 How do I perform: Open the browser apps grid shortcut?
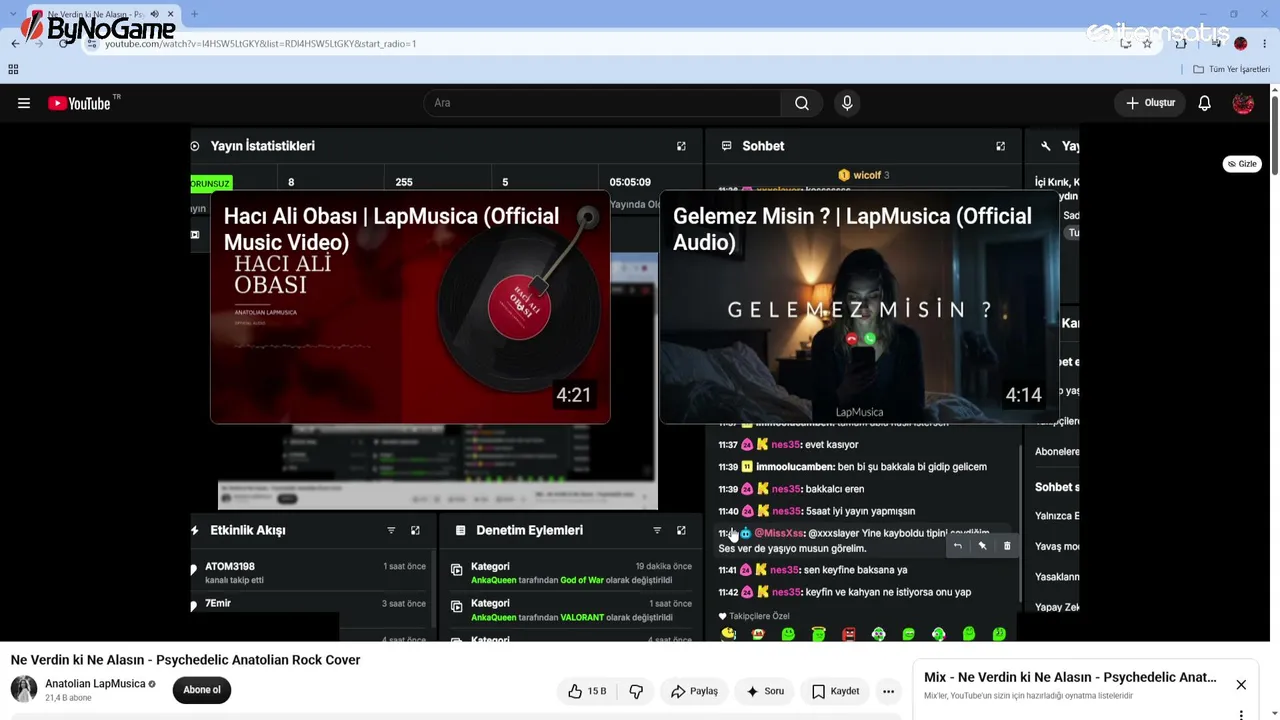tap(13, 69)
